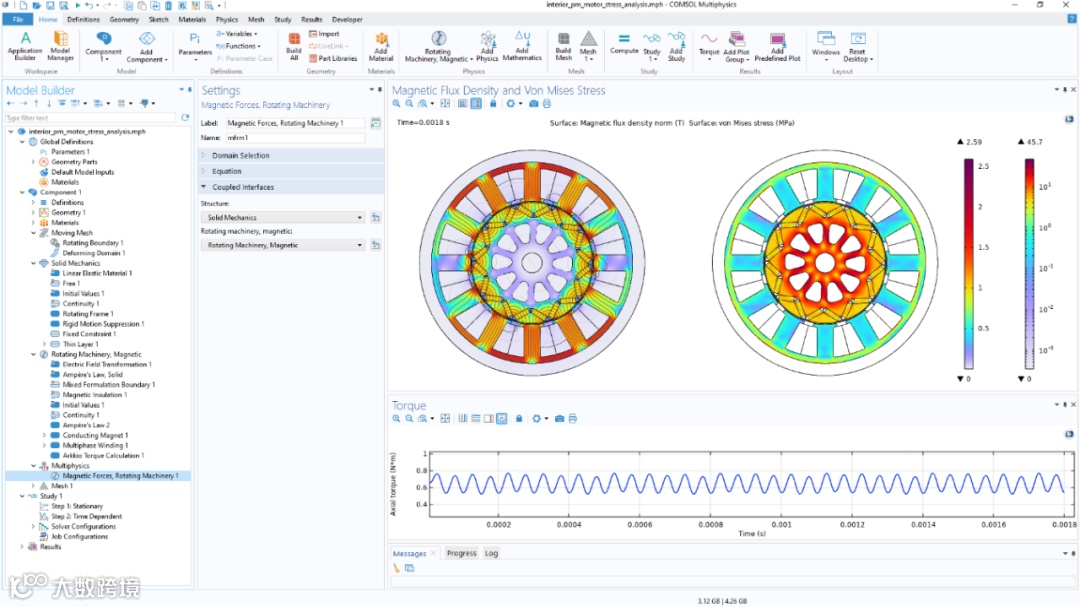Open the Model Manager
This screenshot has width=1080, height=607.
[x=61, y=46]
